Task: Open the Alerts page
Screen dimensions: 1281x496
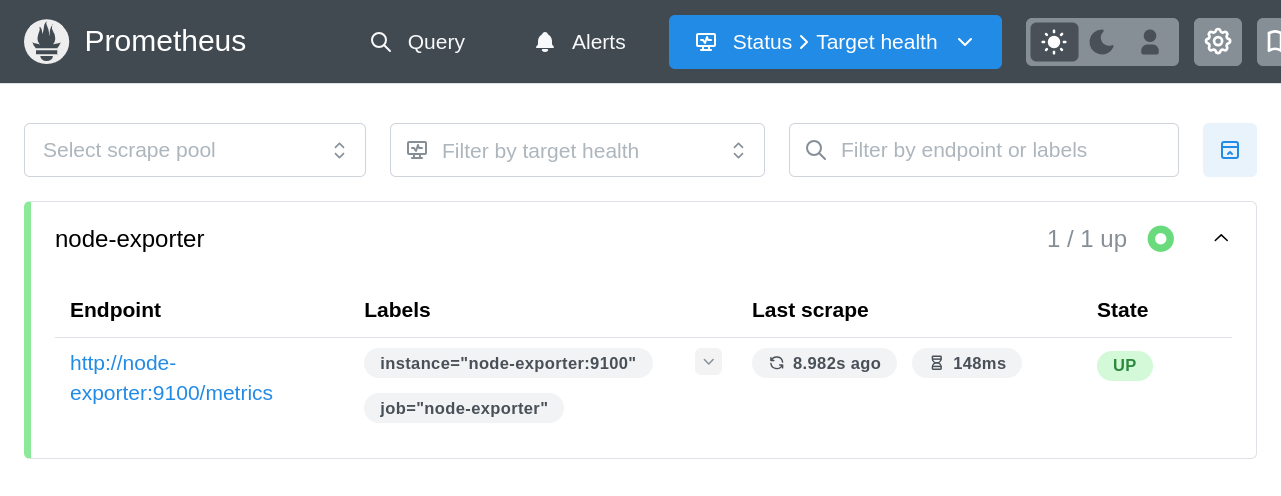Action: (x=579, y=42)
